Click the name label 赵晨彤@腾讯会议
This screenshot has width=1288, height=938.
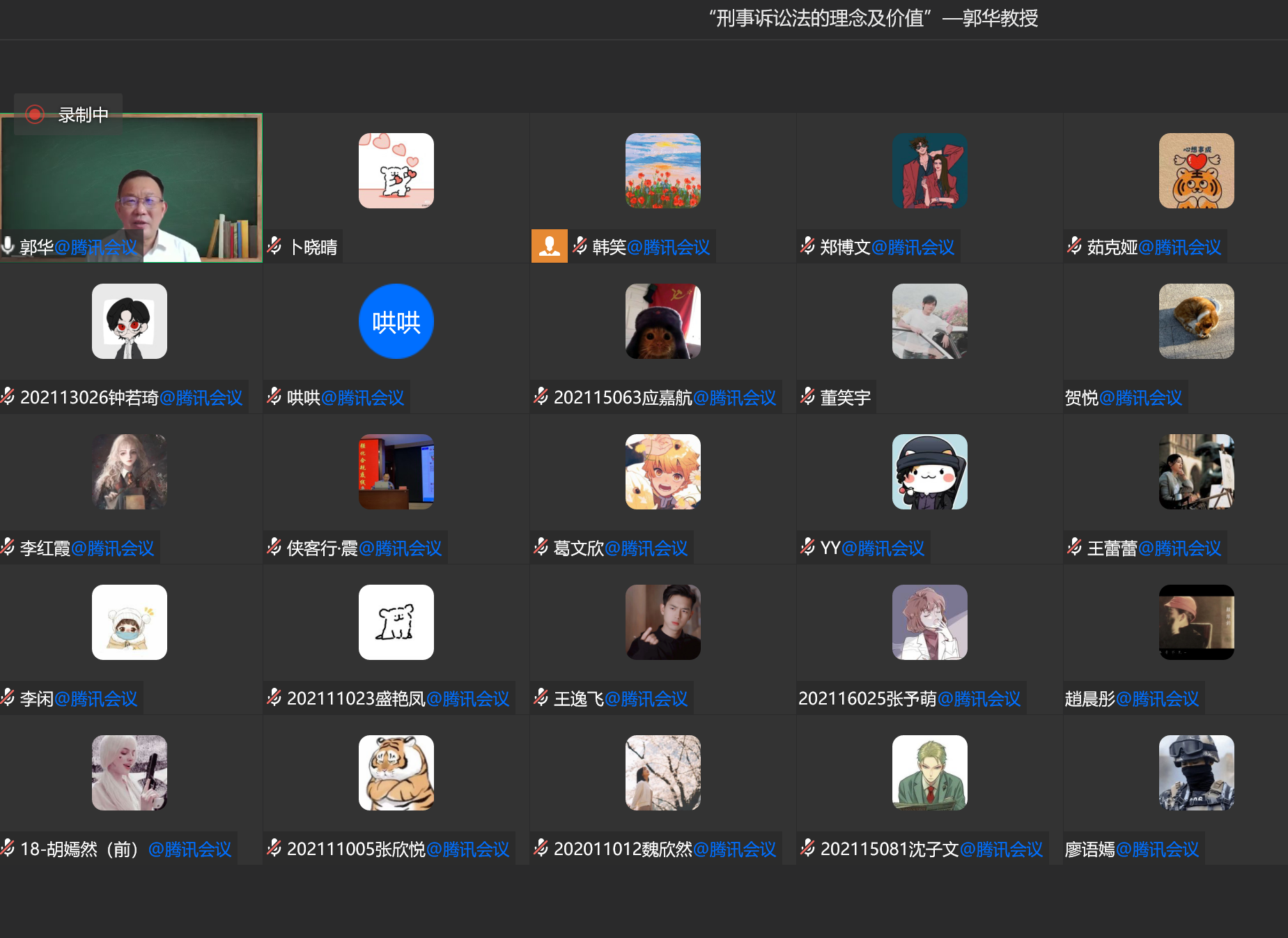[1131, 698]
